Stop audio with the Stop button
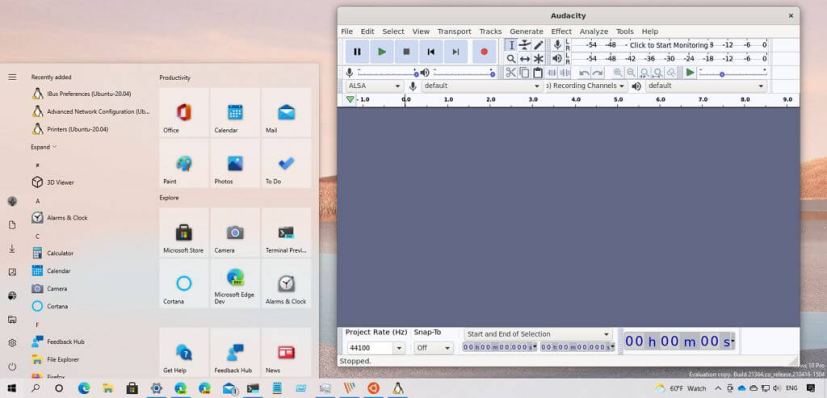The height and width of the screenshot is (398, 827). click(x=406, y=52)
